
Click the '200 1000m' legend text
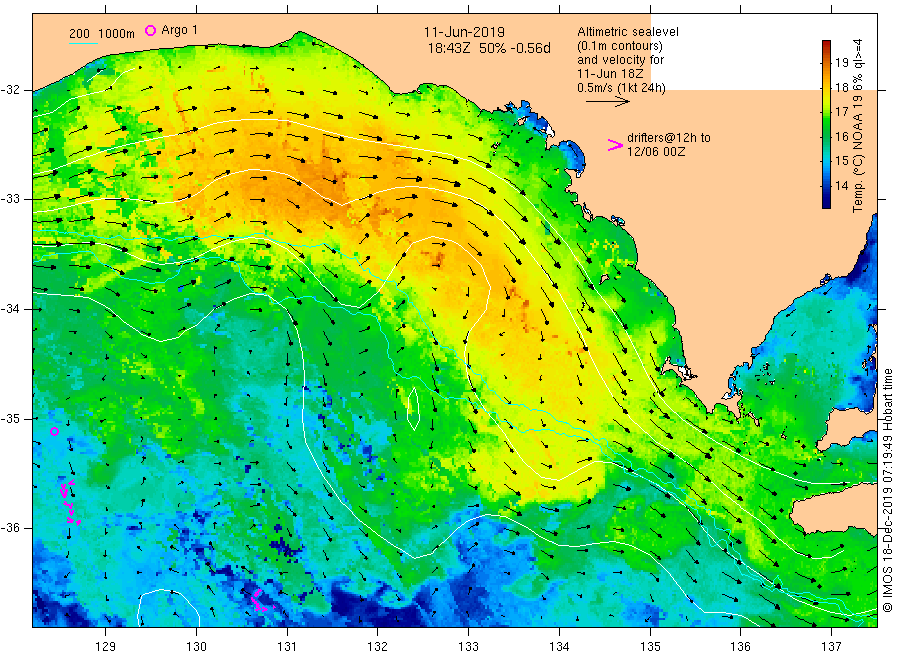point(102,34)
